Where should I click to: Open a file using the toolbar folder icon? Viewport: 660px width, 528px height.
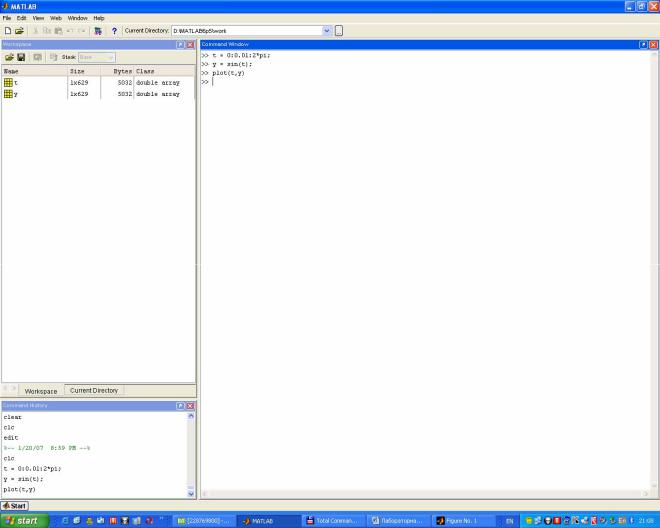19,31
